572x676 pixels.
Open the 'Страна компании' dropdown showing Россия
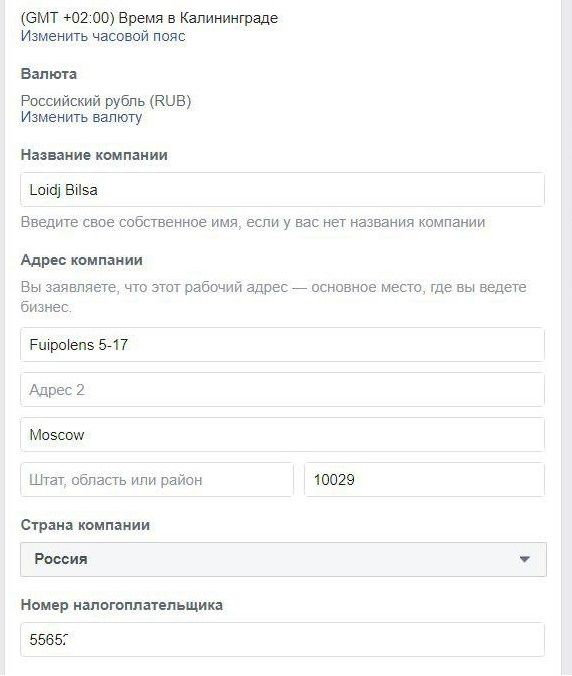point(283,559)
